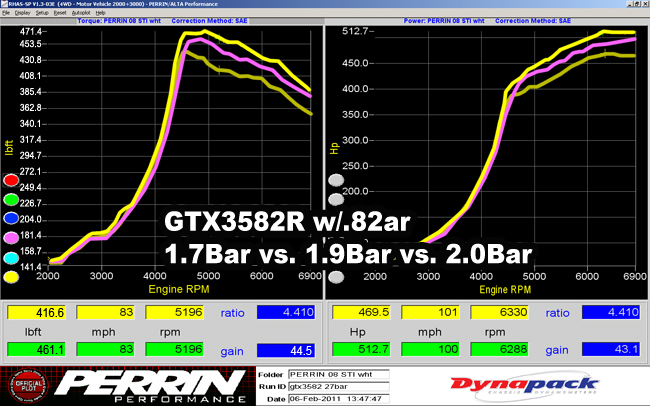The image size is (650, 406).
Task: Click the 'gain' label in power panel
Action: (557, 350)
